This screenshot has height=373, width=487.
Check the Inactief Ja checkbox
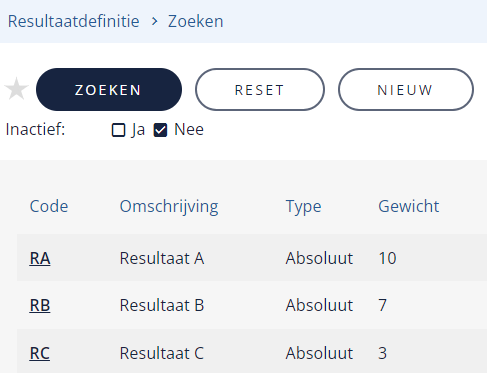point(118,130)
